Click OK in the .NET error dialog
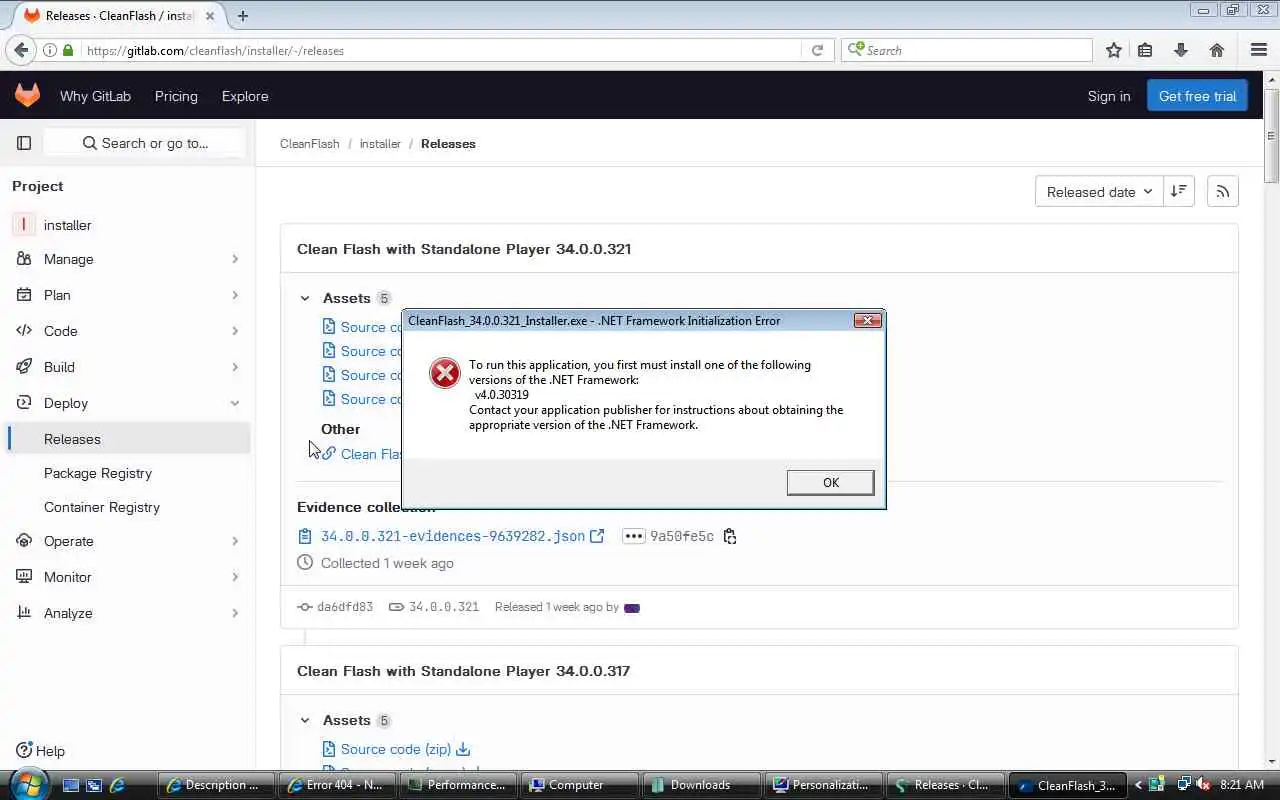The image size is (1280, 800). (830, 482)
